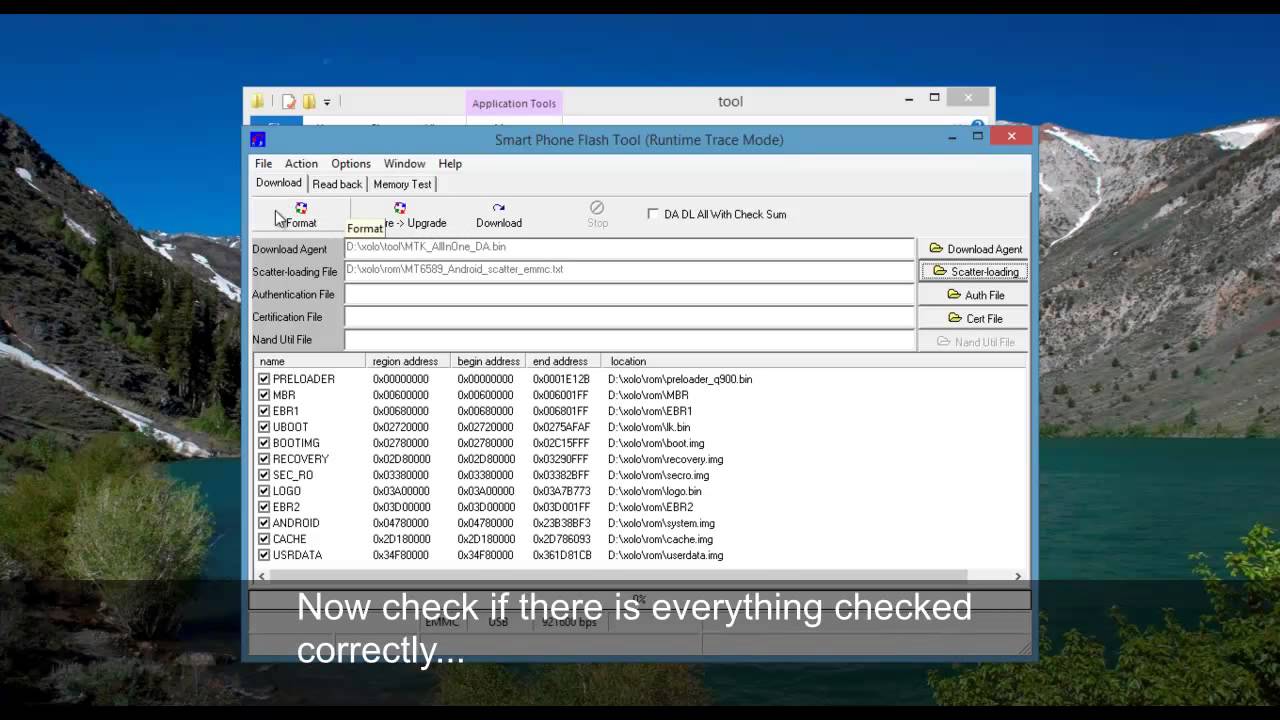Viewport: 1280px width, 720px height.
Task: Open the Action menu
Action: [x=301, y=164]
